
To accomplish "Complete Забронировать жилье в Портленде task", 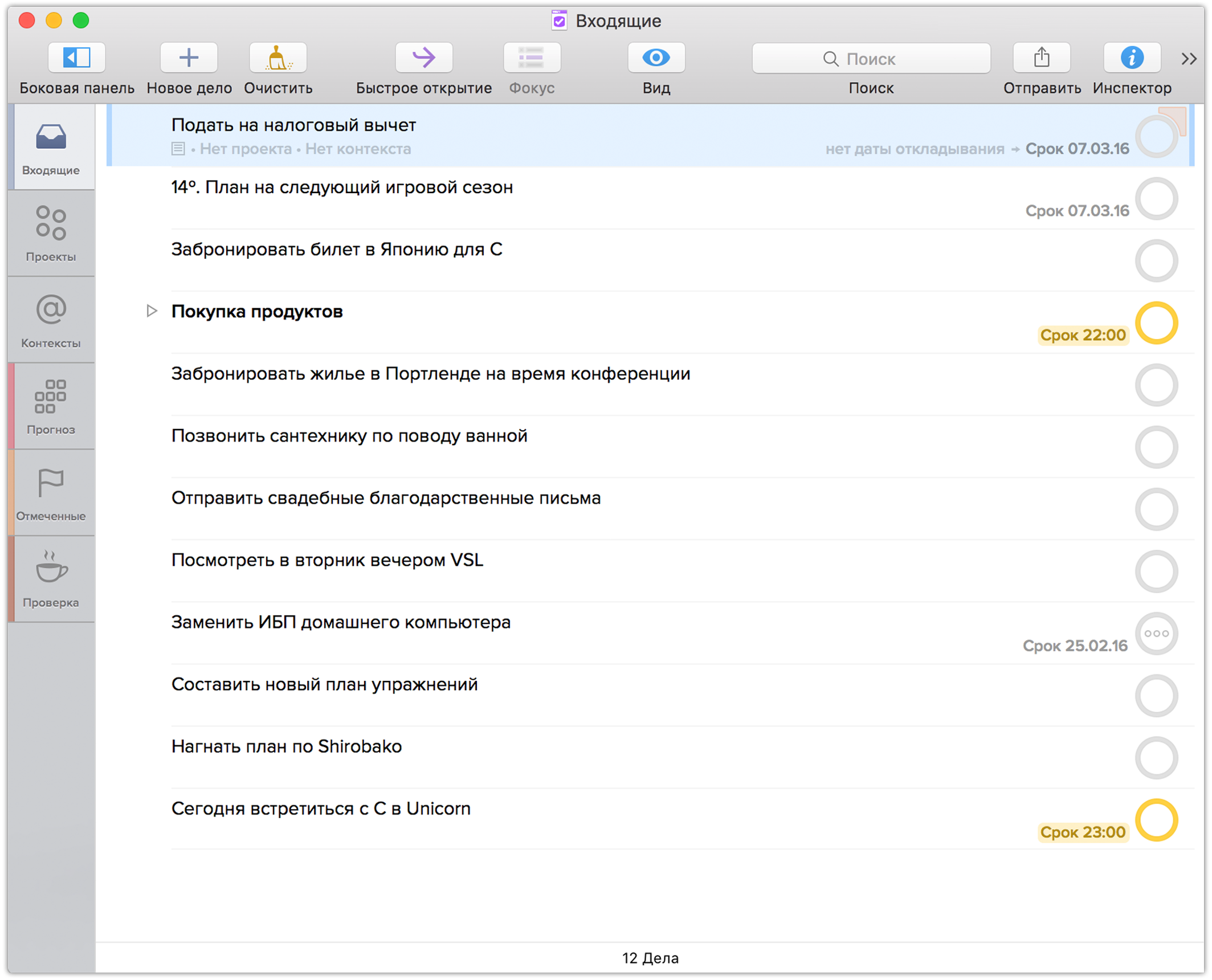I will [1157, 385].
